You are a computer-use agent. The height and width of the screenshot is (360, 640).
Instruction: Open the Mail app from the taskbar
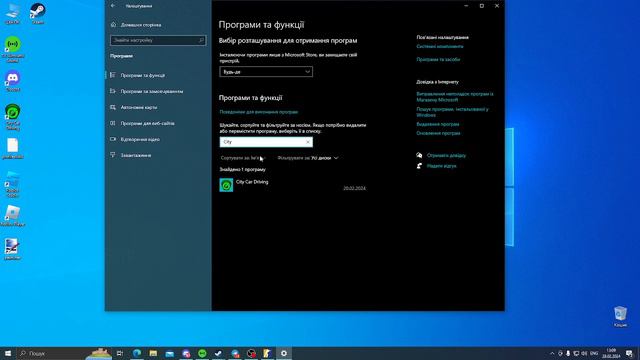[169, 353]
